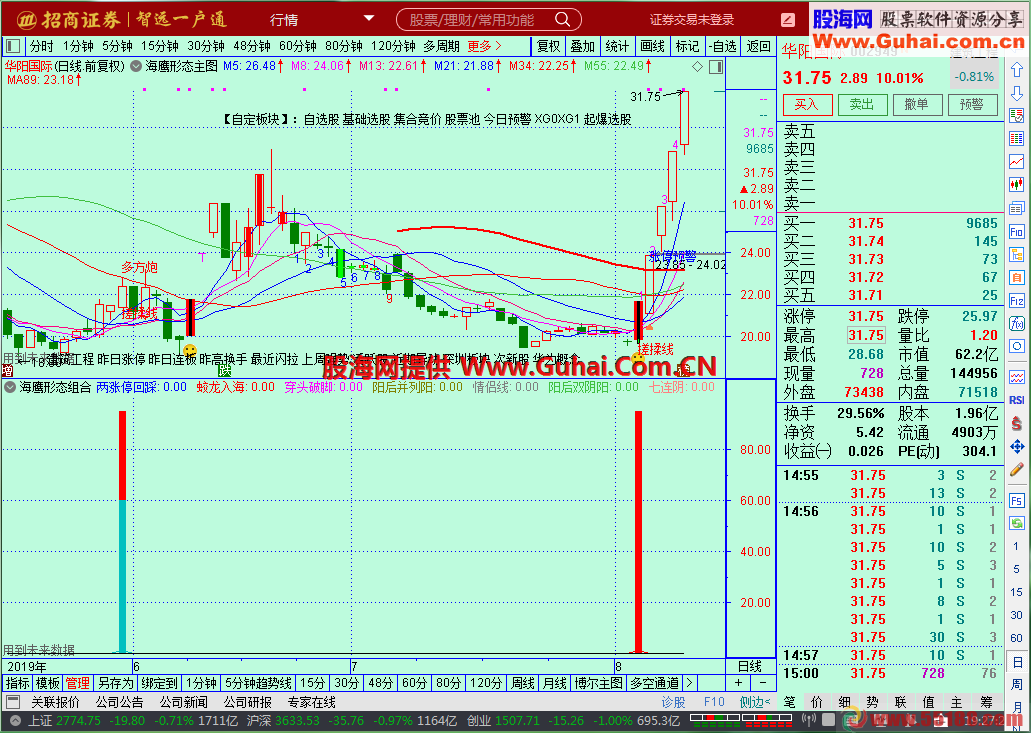The height and width of the screenshot is (733, 1031).
Task: Click the stacked windows sidebar icon
Action: [x=1017, y=208]
